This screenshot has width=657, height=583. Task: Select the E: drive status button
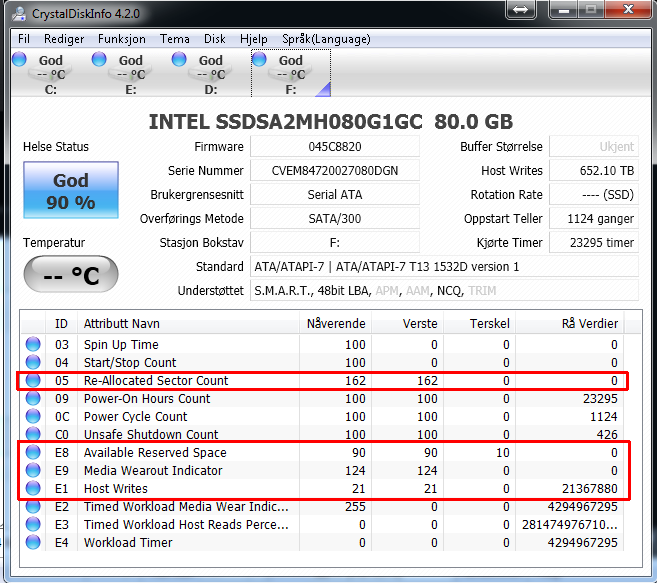pos(131,74)
